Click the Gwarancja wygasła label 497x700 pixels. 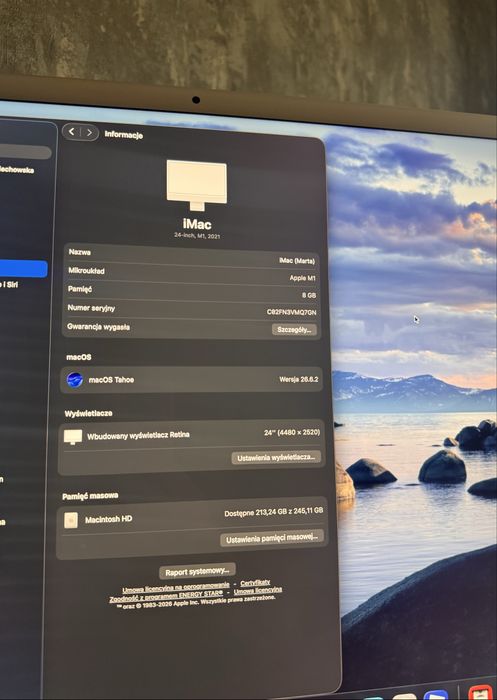tap(98, 327)
